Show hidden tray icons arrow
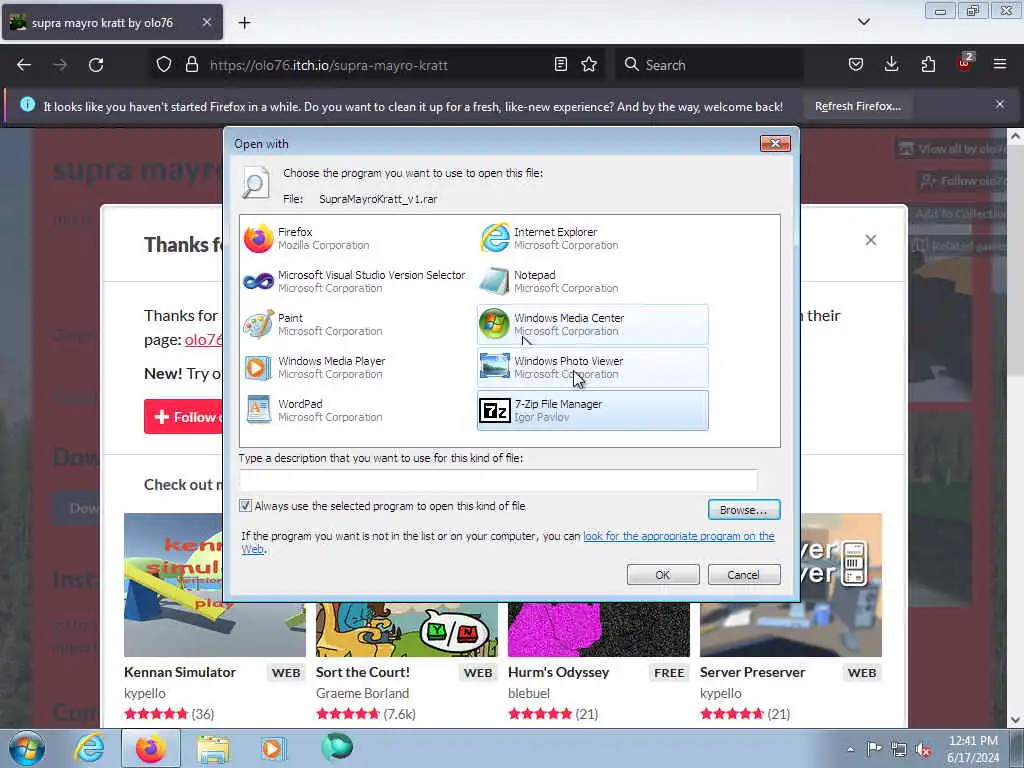This screenshot has width=1024, height=768. click(x=850, y=749)
